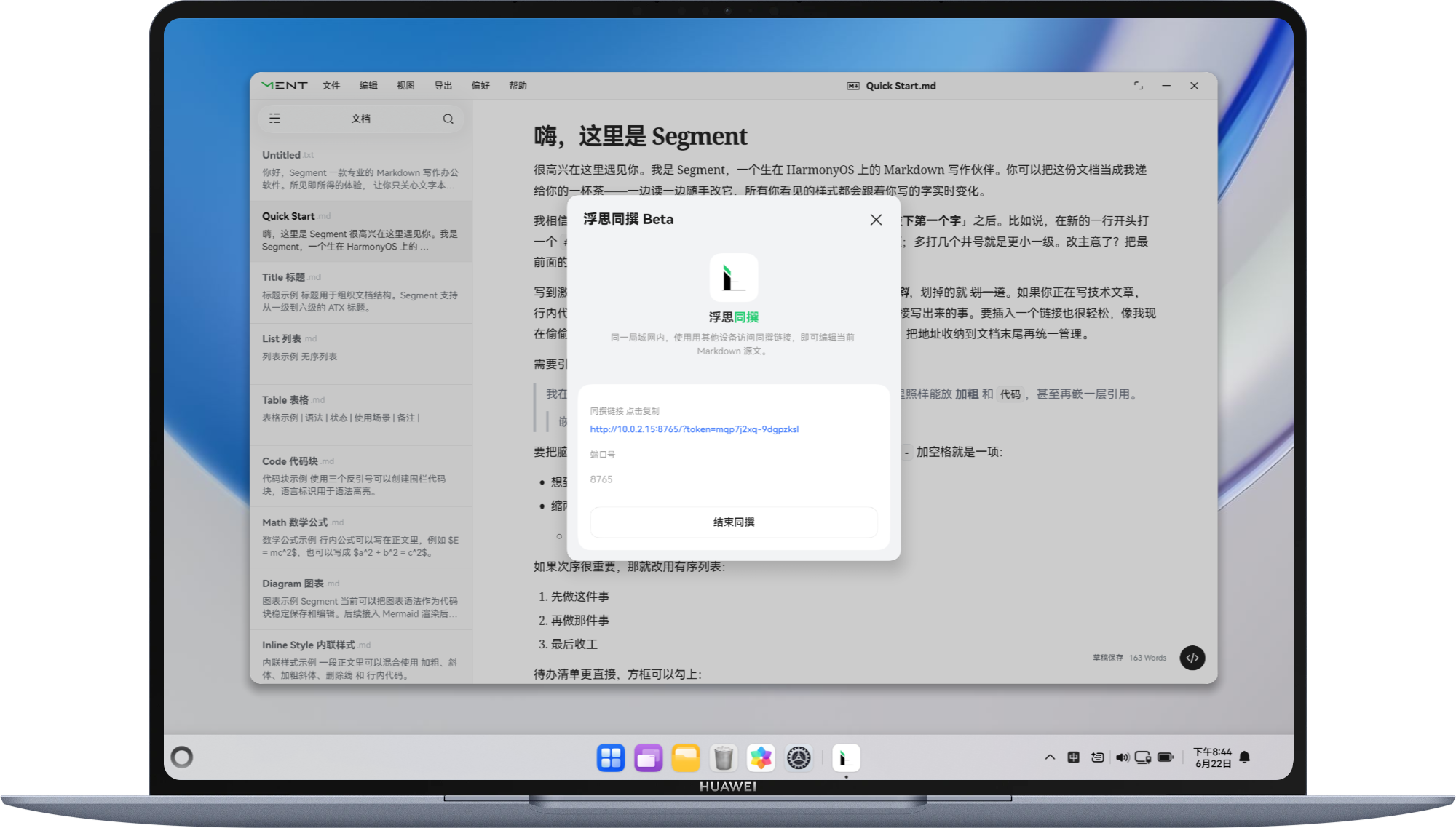Expand hidden system tray icons chevron
The image size is (1456, 828).
[x=1050, y=757]
